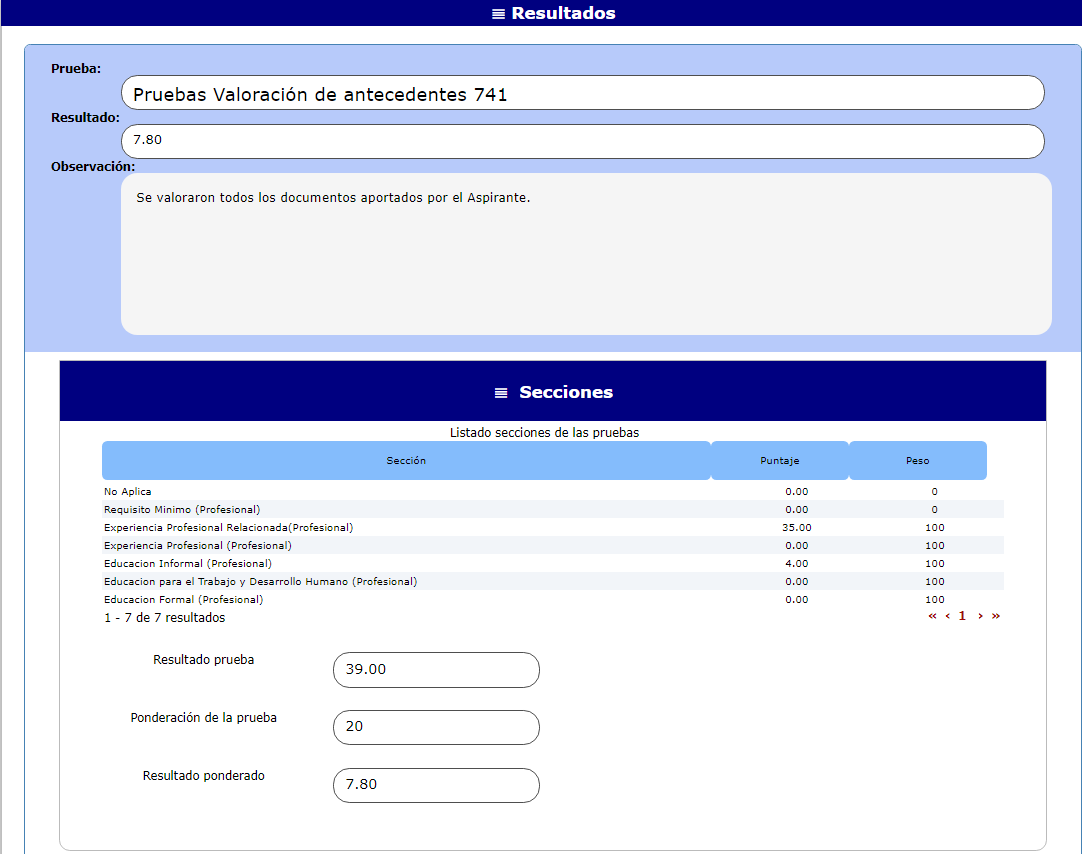The width and height of the screenshot is (1088, 854).
Task: Focus the Resultado ponderado field
Action: 436,785
